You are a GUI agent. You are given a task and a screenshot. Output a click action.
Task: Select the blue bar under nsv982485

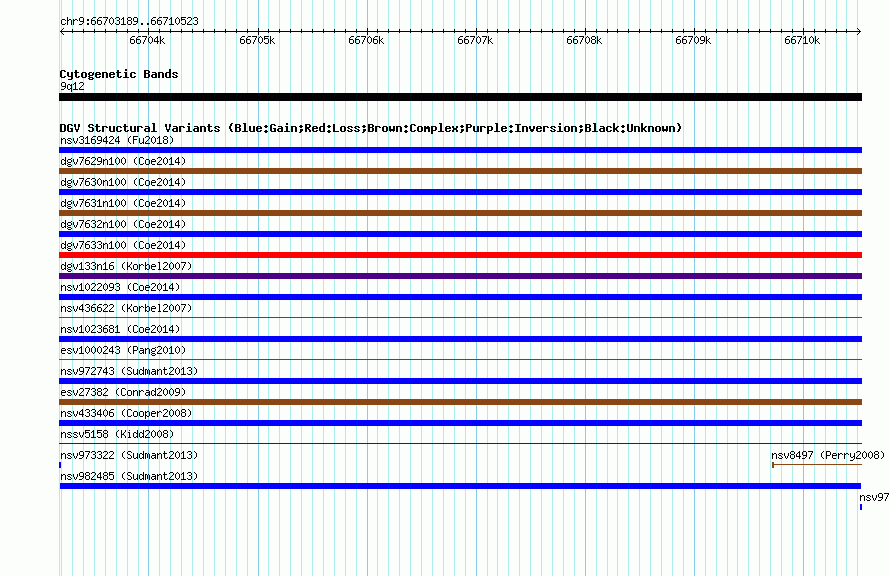point(460,486)
